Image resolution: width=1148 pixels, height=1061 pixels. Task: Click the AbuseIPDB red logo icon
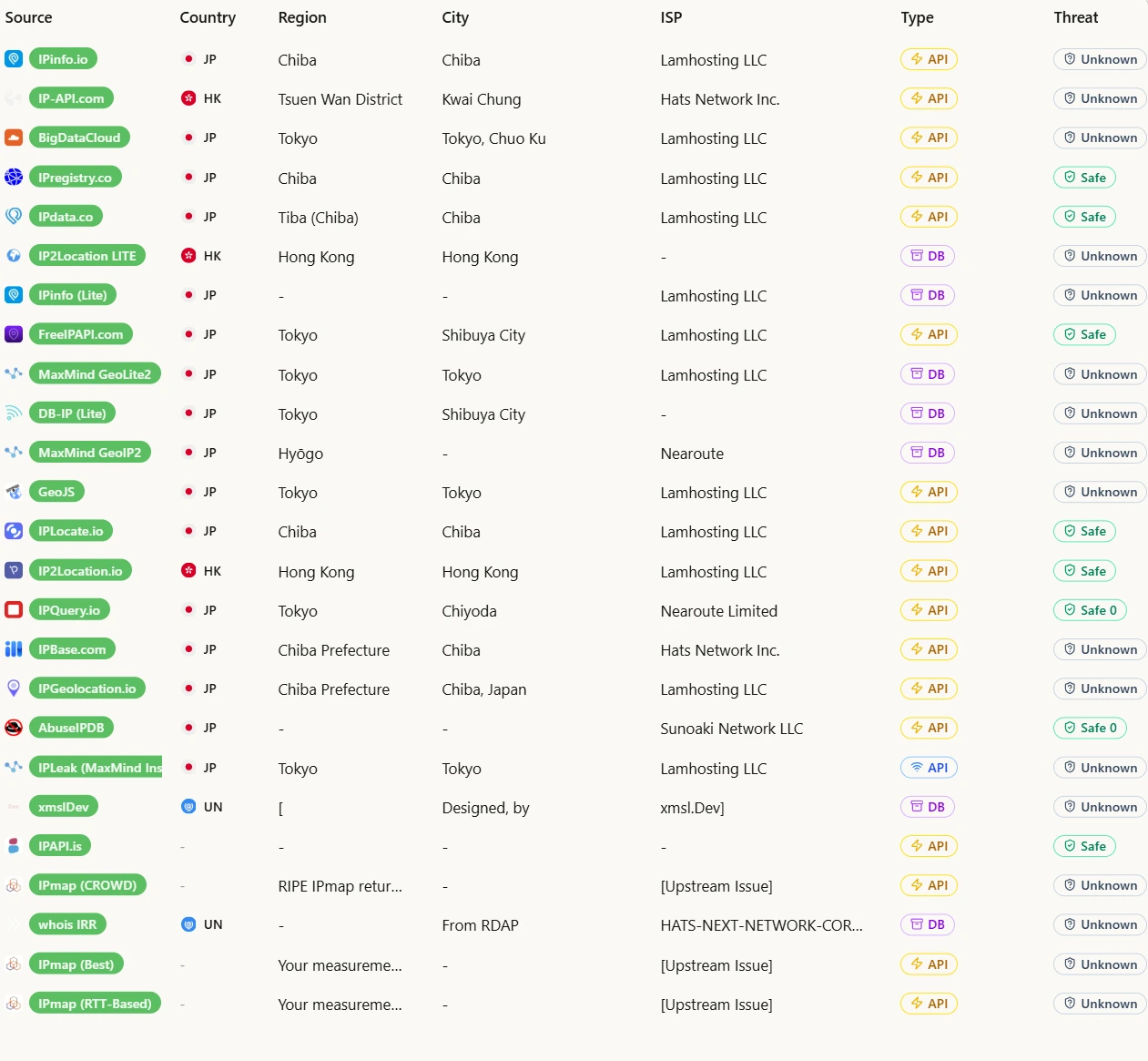point(14,728)
